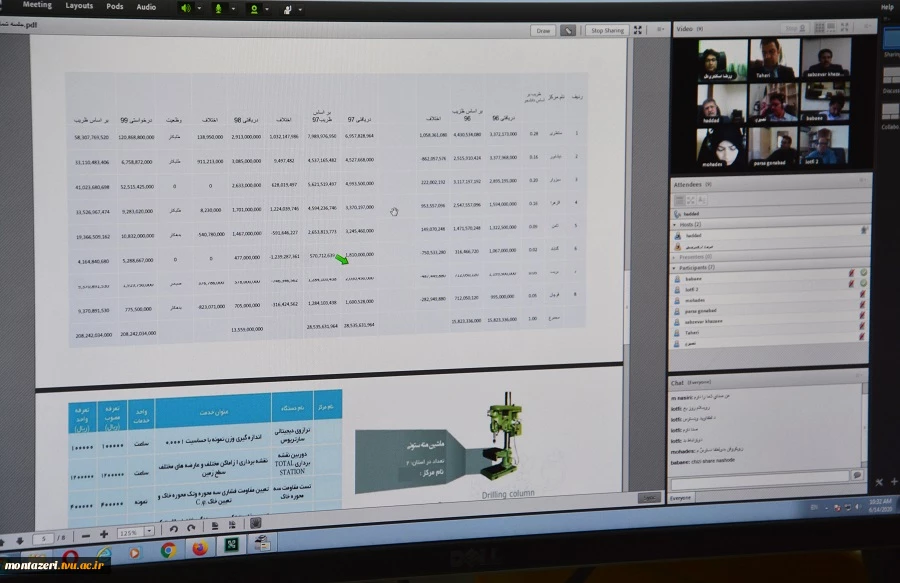Click the page number field showing 5

click(x=42, y=539)
